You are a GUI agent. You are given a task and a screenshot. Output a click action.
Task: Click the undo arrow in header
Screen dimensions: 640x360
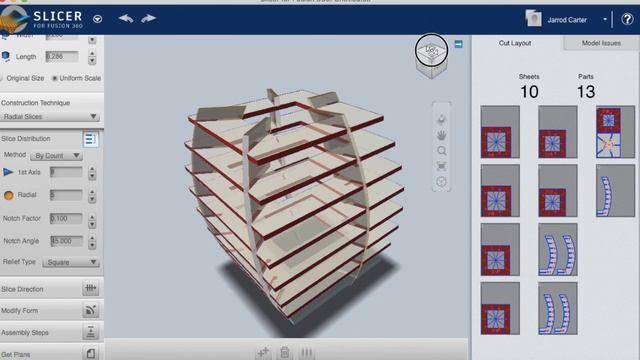tap(126, 18)
